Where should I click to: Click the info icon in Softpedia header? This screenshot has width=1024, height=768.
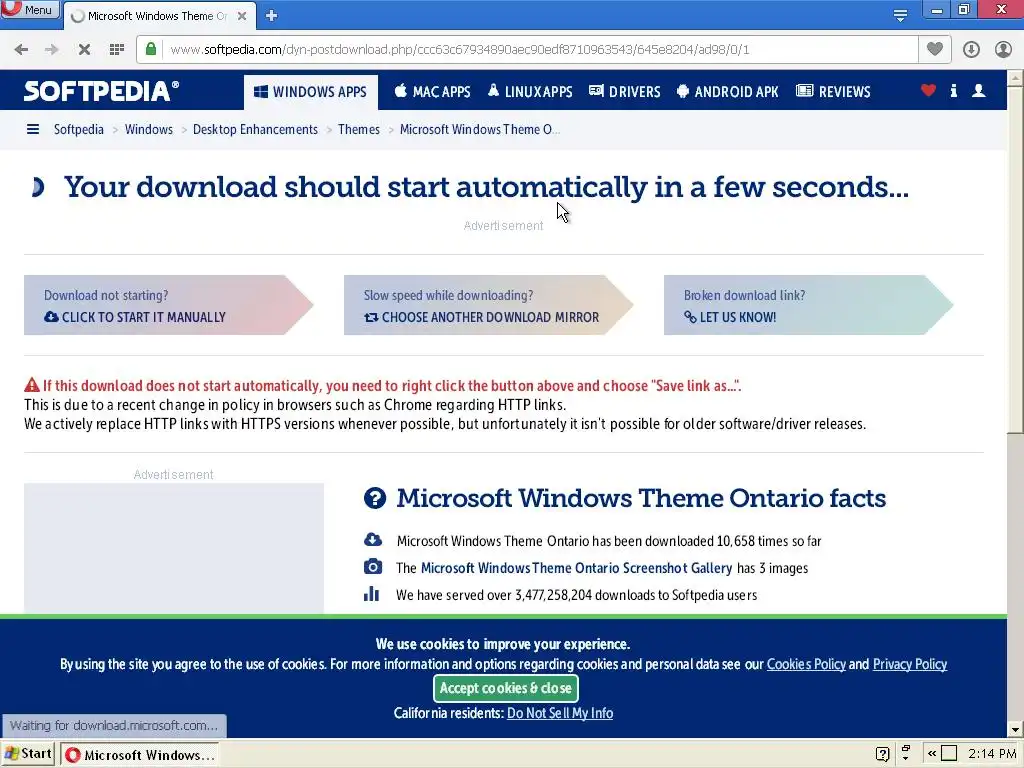[x=953, y=91]
